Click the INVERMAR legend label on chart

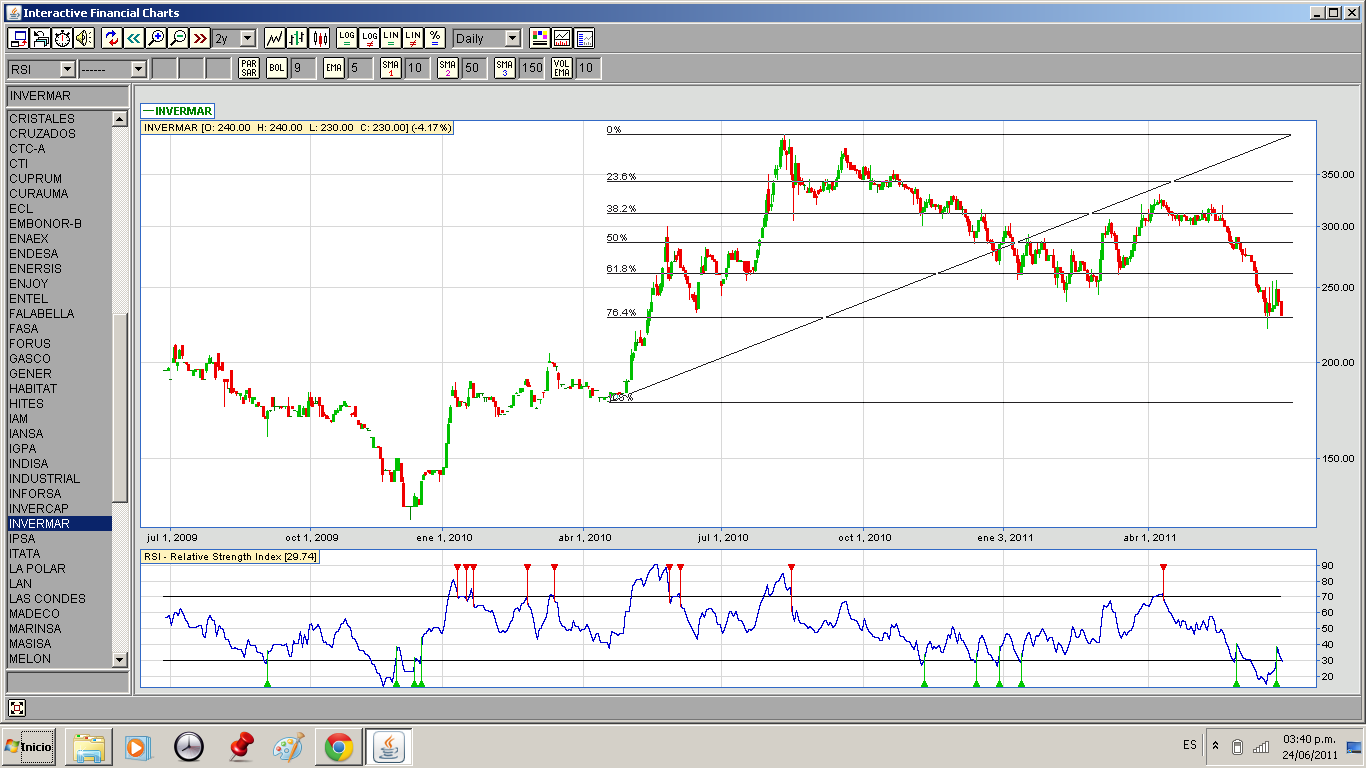pos(177,111)
